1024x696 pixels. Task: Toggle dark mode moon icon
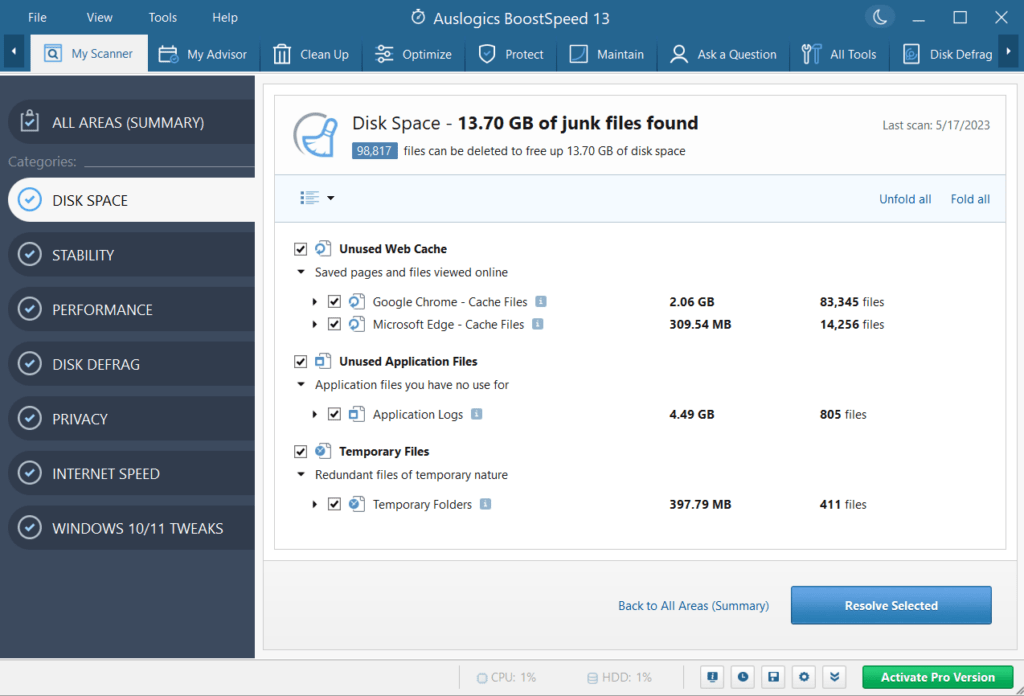click(879, 17)
